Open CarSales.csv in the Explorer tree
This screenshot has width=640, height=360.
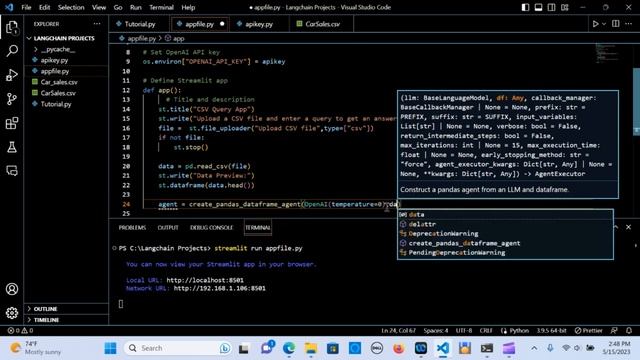tap(58, 93)
